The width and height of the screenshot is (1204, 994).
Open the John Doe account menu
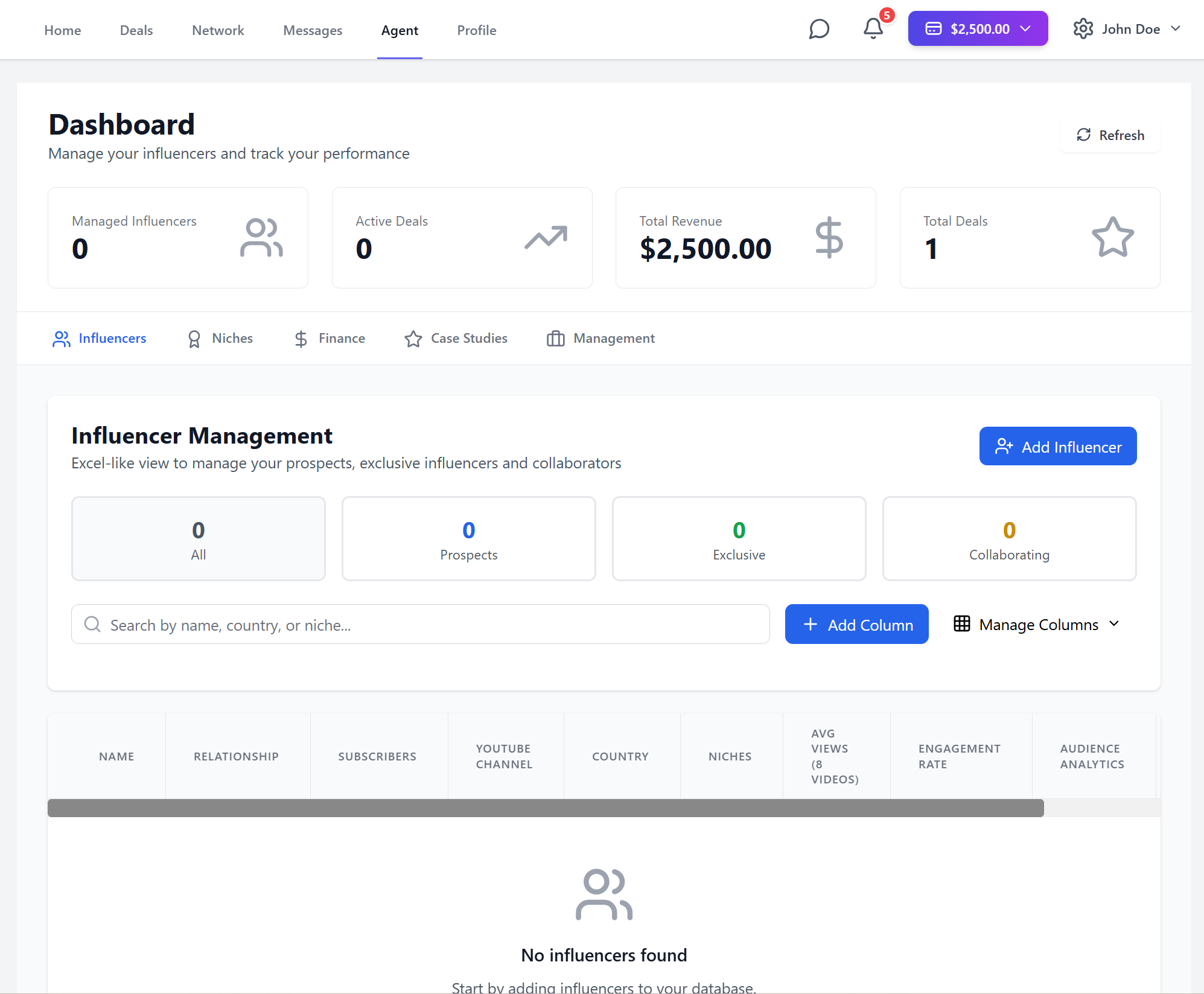point(1127,29)
